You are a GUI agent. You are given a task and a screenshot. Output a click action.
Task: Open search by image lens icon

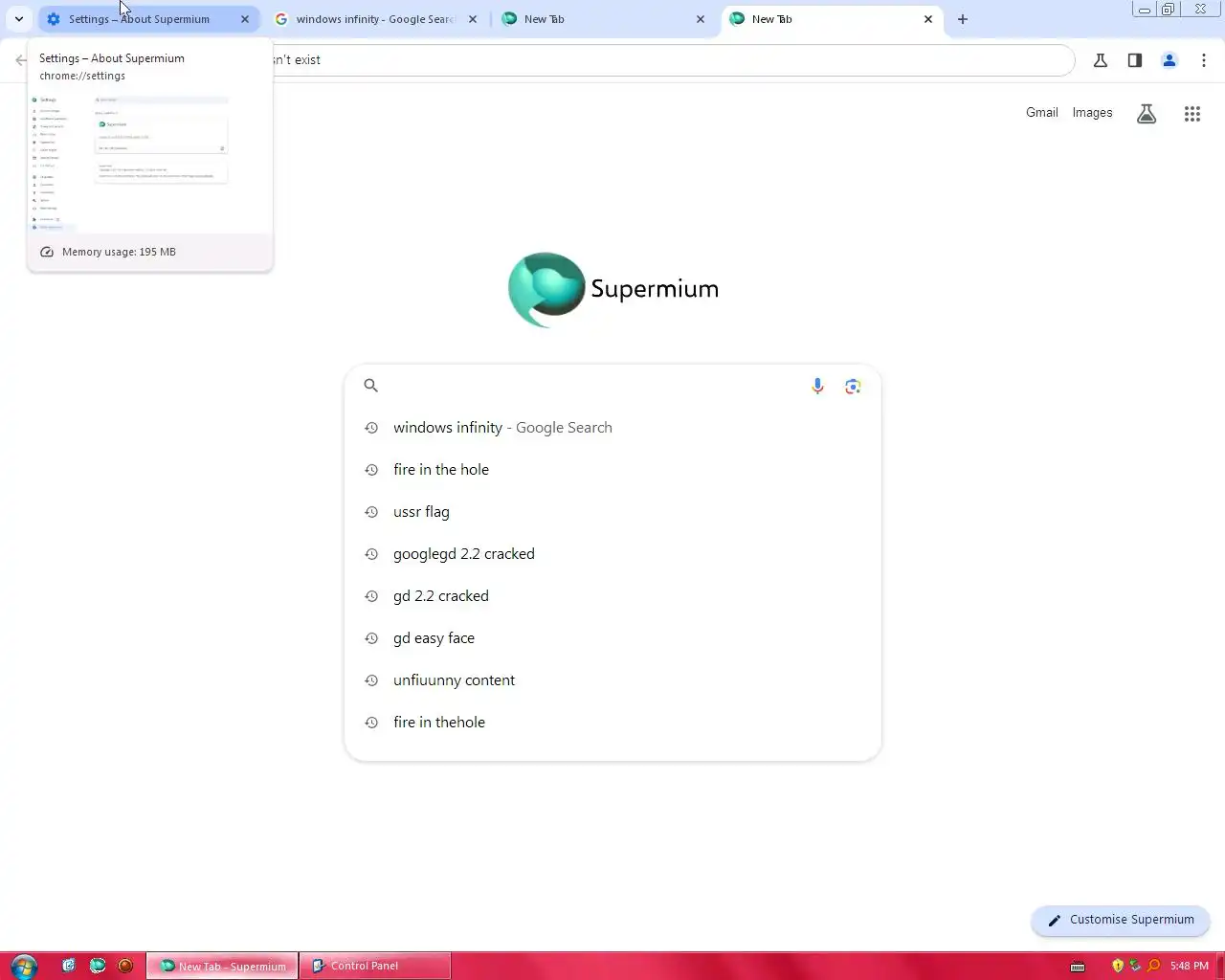click(853, 386)
